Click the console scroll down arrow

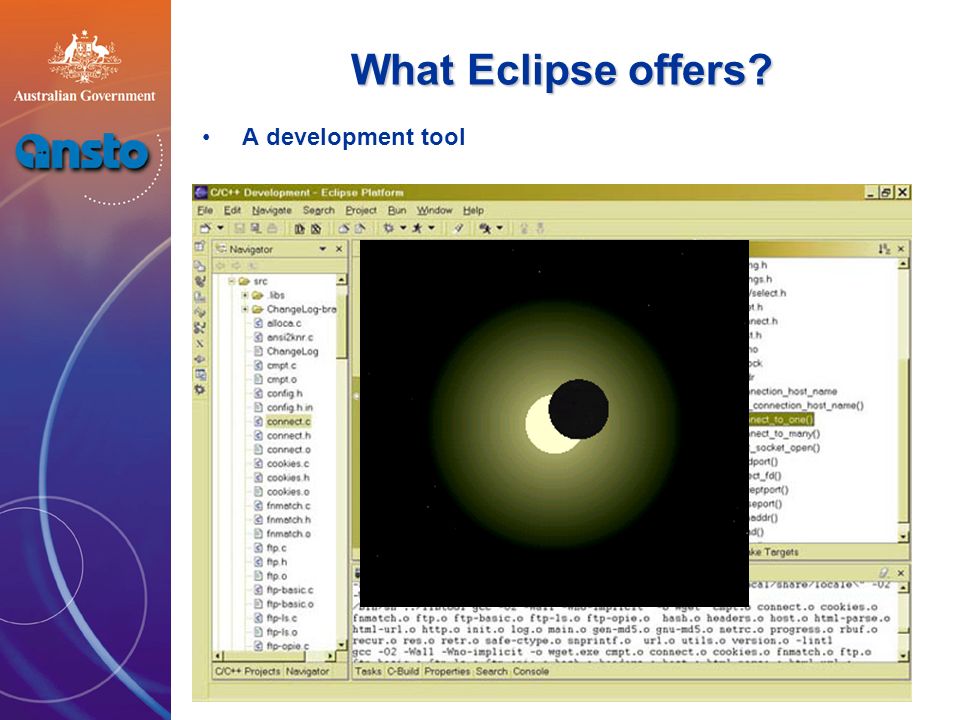pyautogui.click(x=904, y=656)
